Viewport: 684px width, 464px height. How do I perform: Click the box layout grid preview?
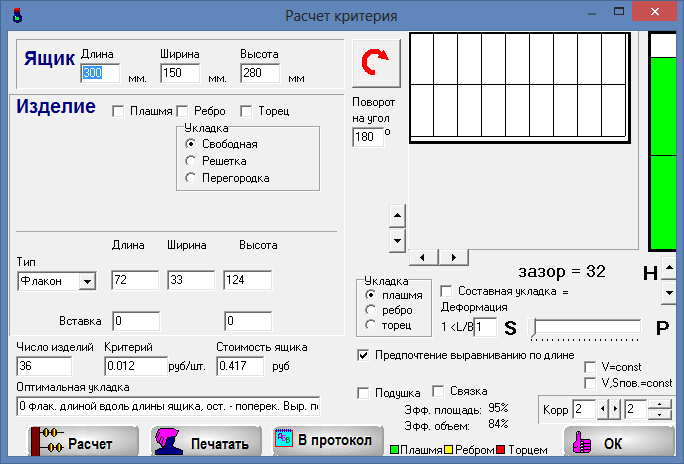pos(520,87)
